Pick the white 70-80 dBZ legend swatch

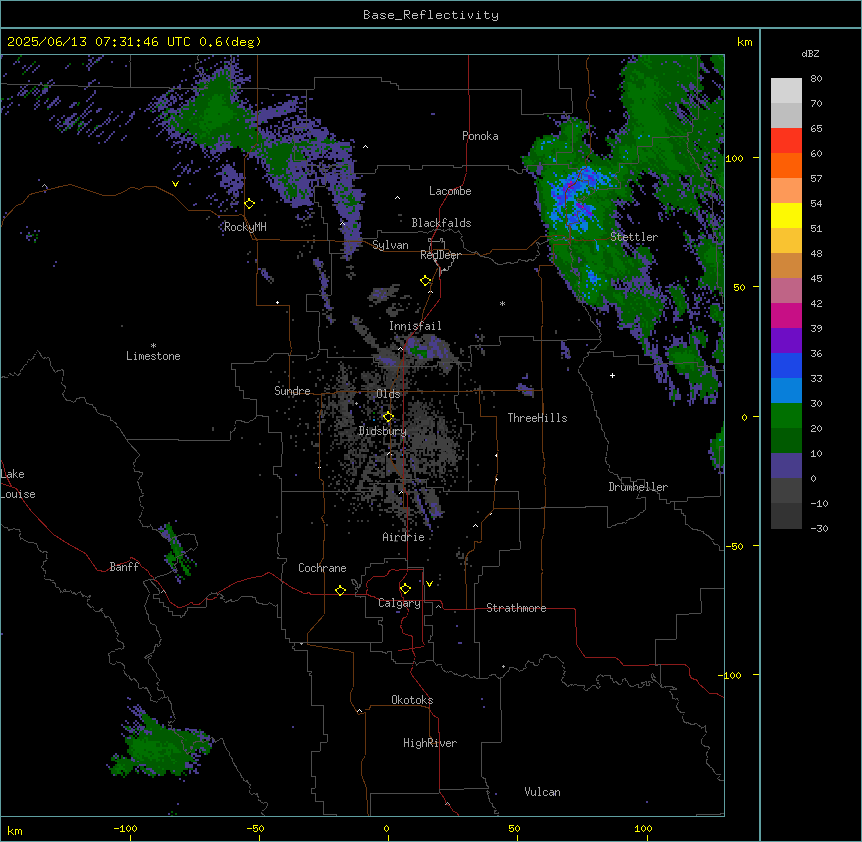786,90
